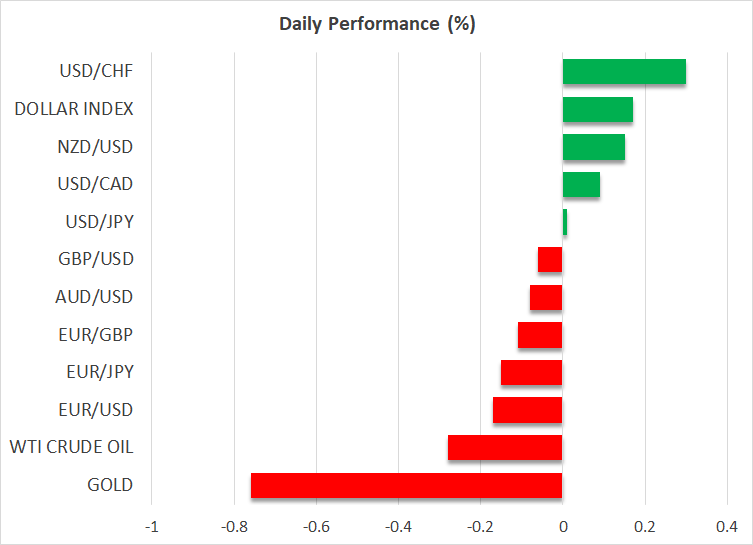Select the WTI CRUDE OIL axis label
Screen dimensions: 753x545
[71, 447]
